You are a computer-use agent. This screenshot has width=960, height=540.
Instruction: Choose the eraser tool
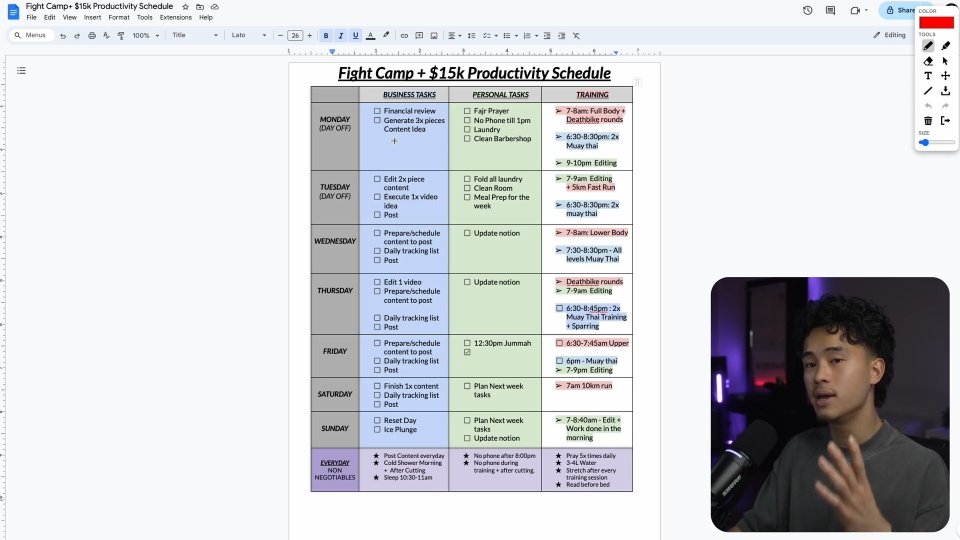point(927,61)
